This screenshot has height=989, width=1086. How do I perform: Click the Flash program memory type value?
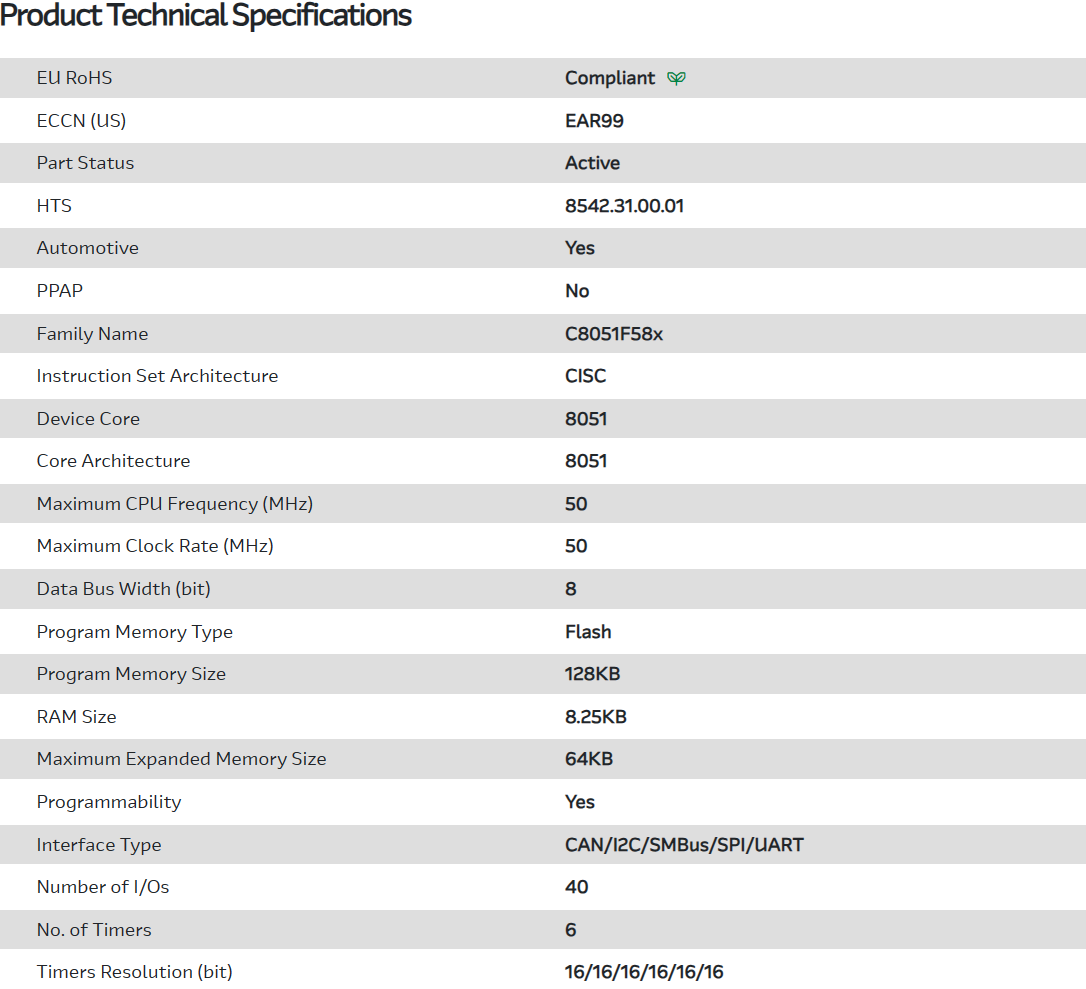click(588, 632)
